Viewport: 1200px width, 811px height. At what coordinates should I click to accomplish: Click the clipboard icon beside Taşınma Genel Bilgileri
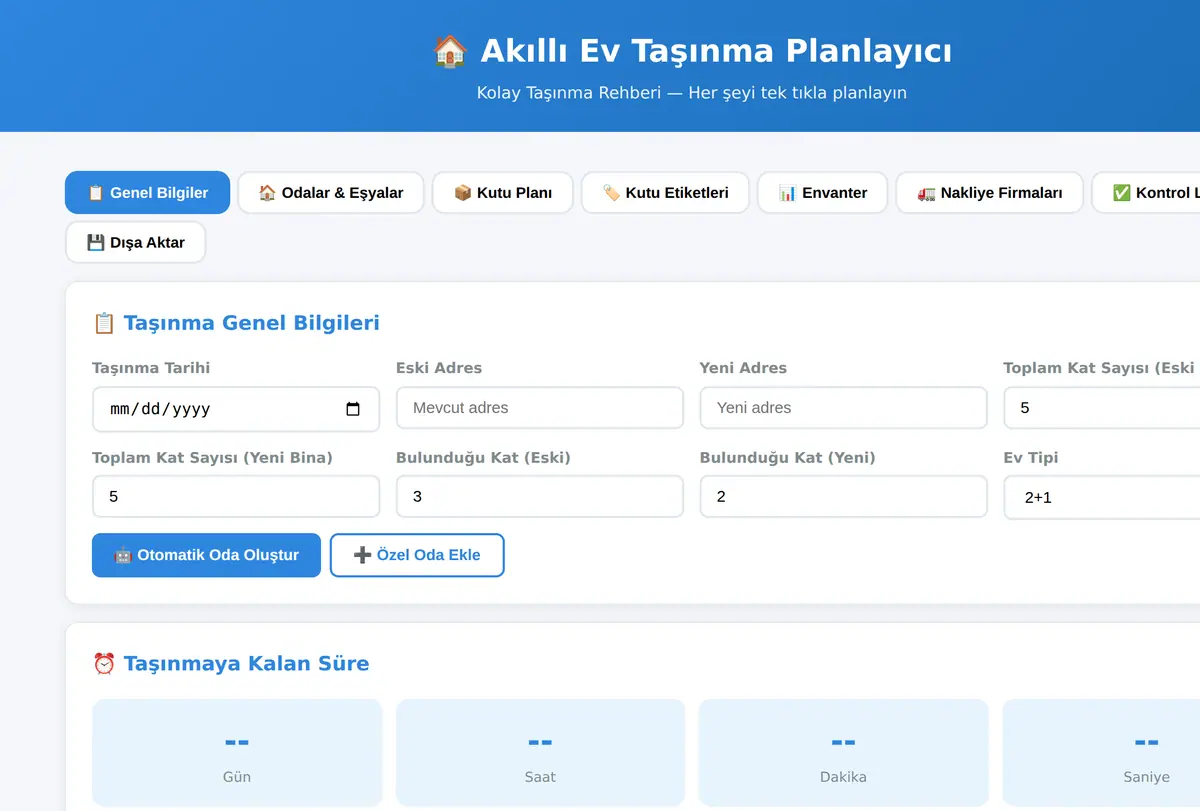point(104,323)
